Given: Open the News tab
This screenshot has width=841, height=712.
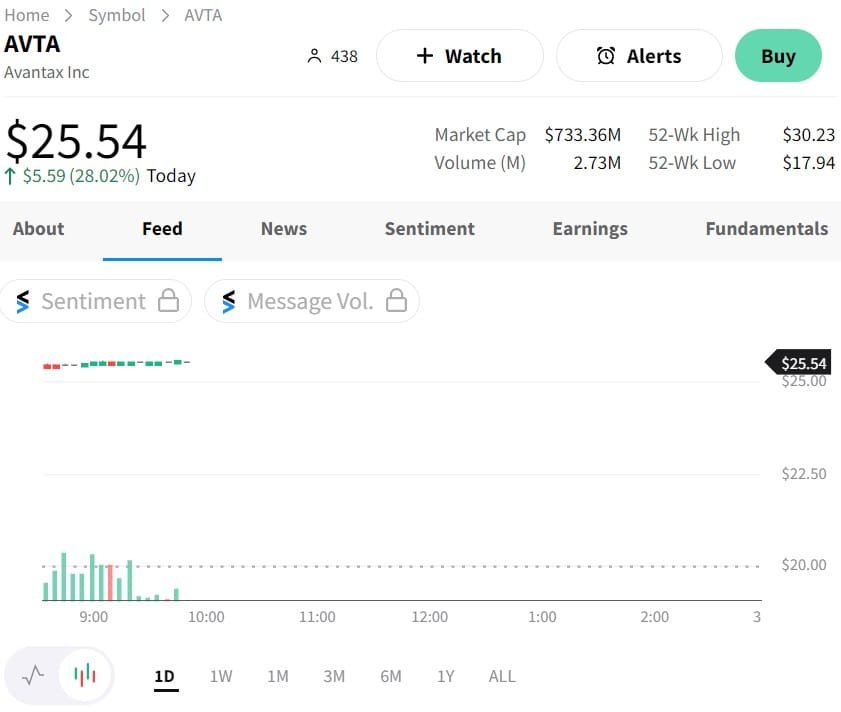Looking at the screenshot, I should point(284,229).
